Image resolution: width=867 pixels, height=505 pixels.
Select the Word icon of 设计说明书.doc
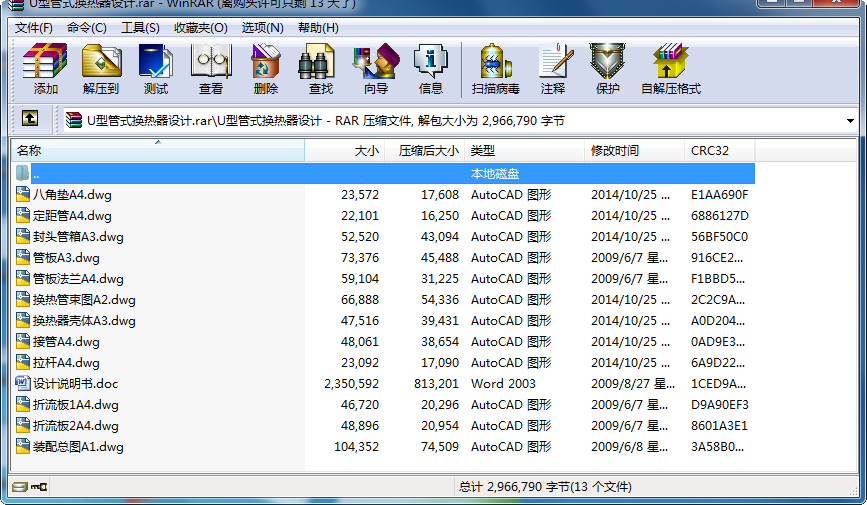coord(22,383)
